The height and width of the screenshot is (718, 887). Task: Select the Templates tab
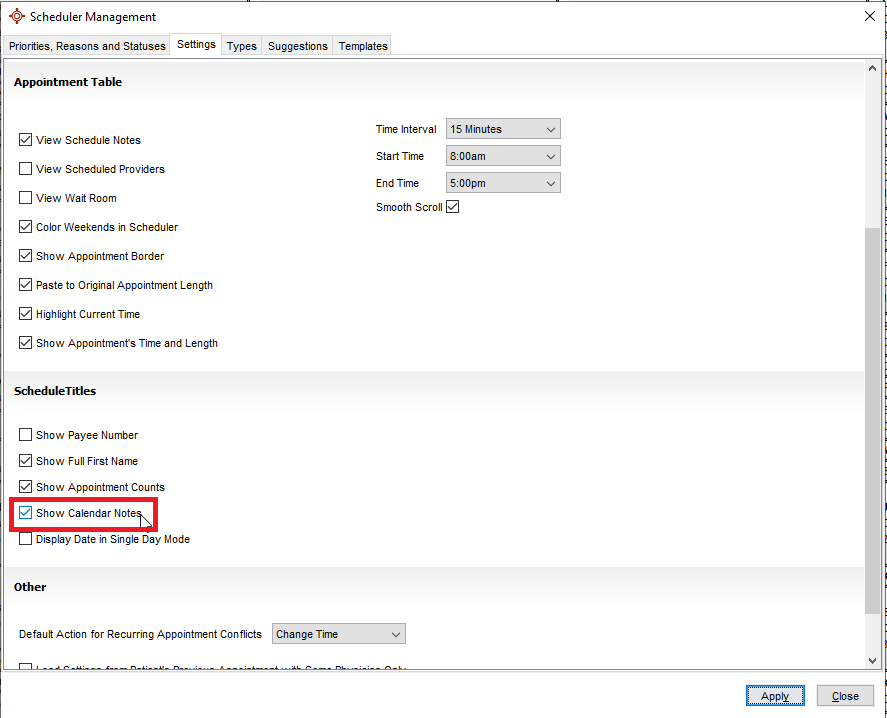[363, 46]
